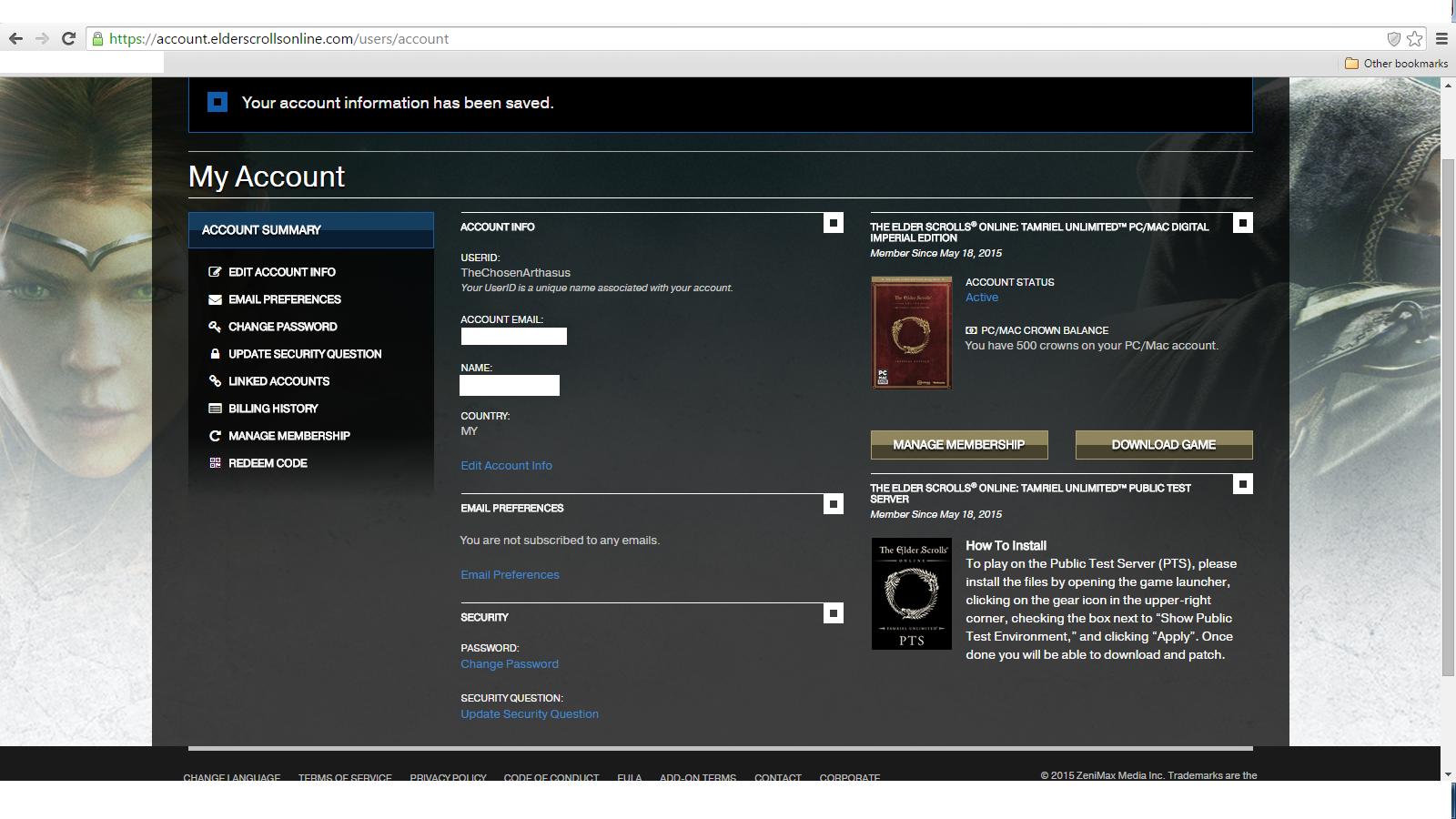Collapse the Public Test Server panel
This screenshot has height=819, width=1456.
(x=1243, y=484)
